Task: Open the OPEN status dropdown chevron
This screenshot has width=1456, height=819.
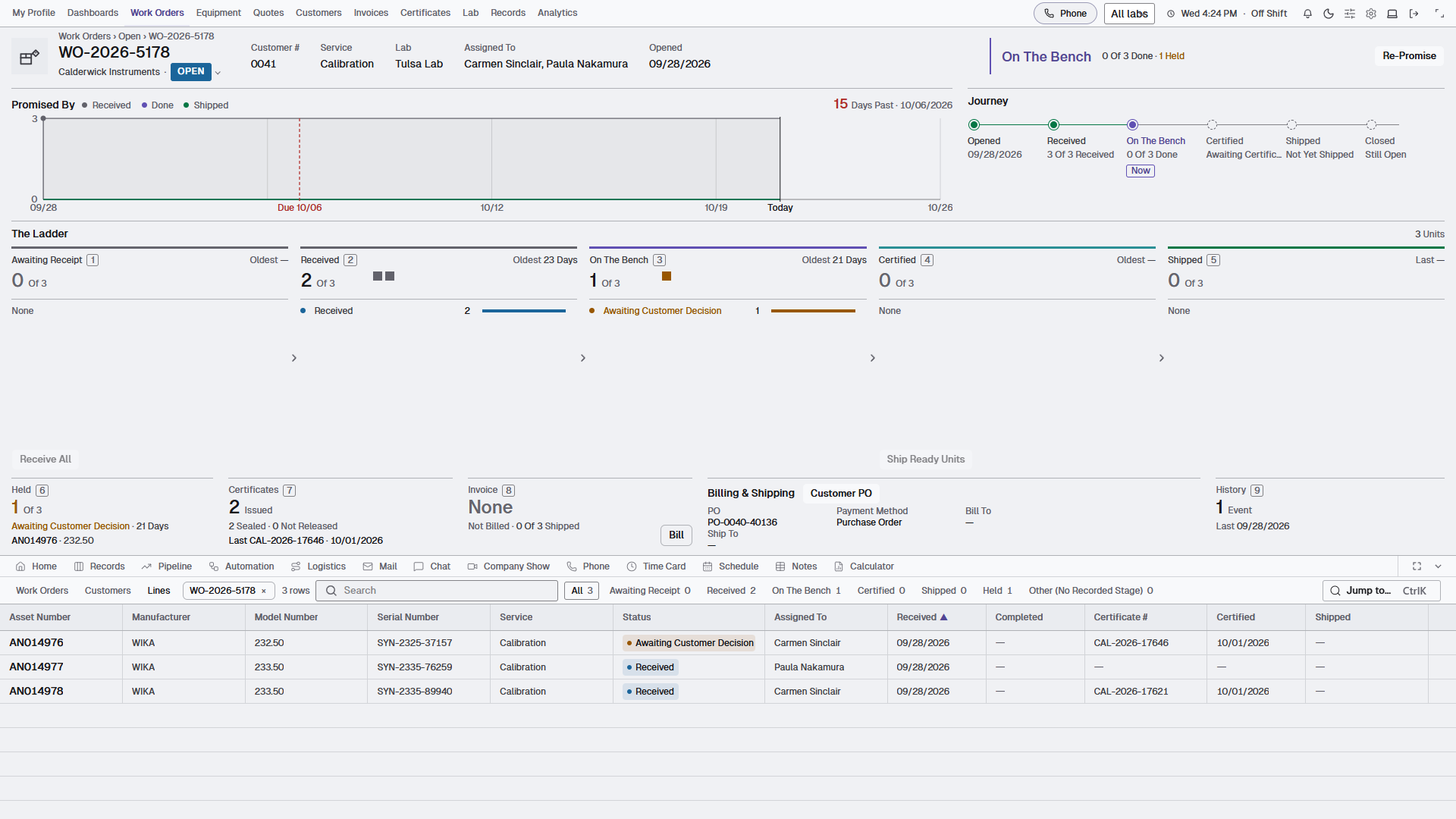Action: (x=218, y=73)
